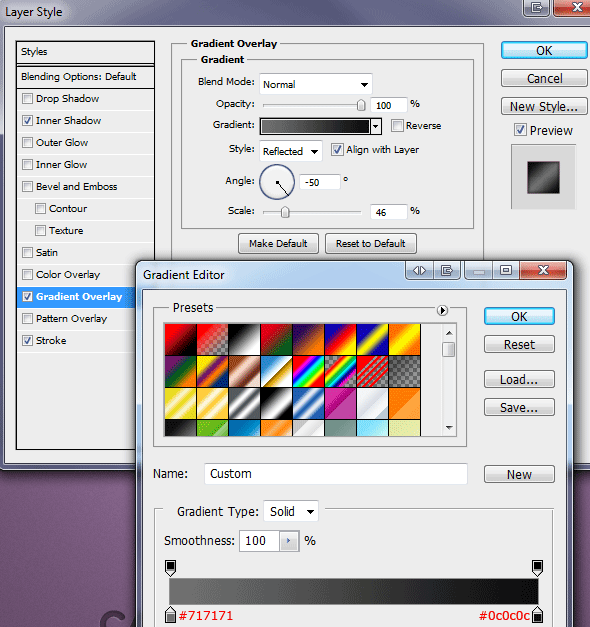Click the angle dial control
The width and height of the screenshot is (590, 627).
pos(277,182)
